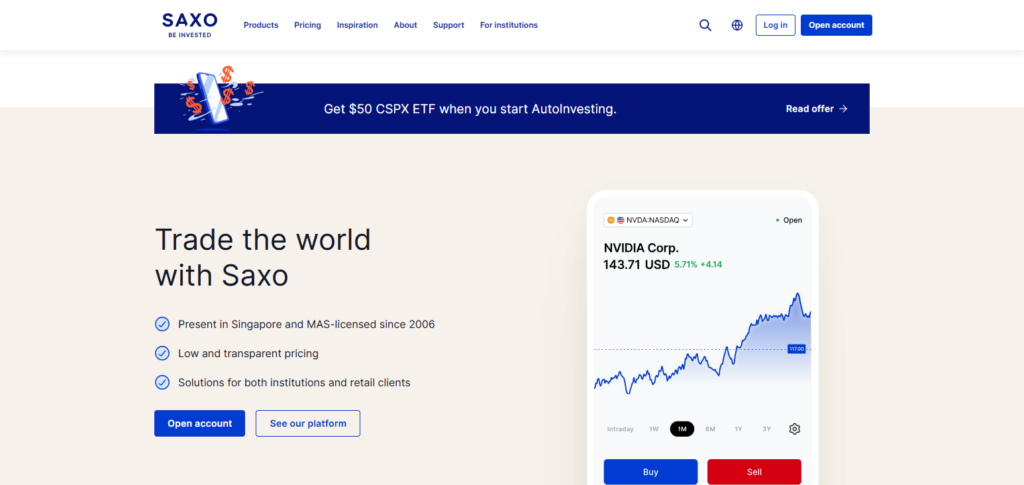Image resolution: width=1024 pixels, height=485 pixels.
Task: Click checkmark icon beside transparent pricing
Action: (162, 353)
